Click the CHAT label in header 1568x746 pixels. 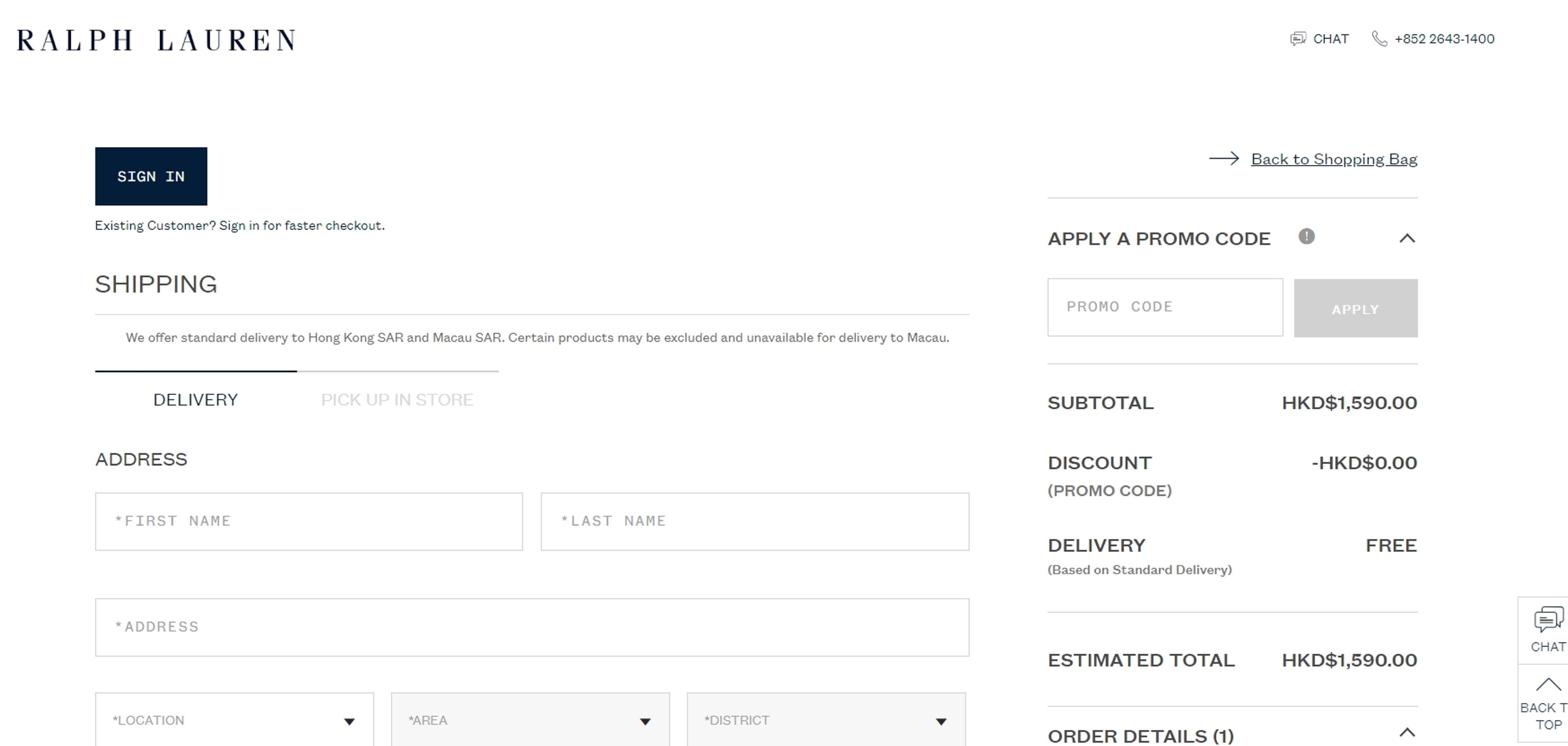pos(1331,39)
